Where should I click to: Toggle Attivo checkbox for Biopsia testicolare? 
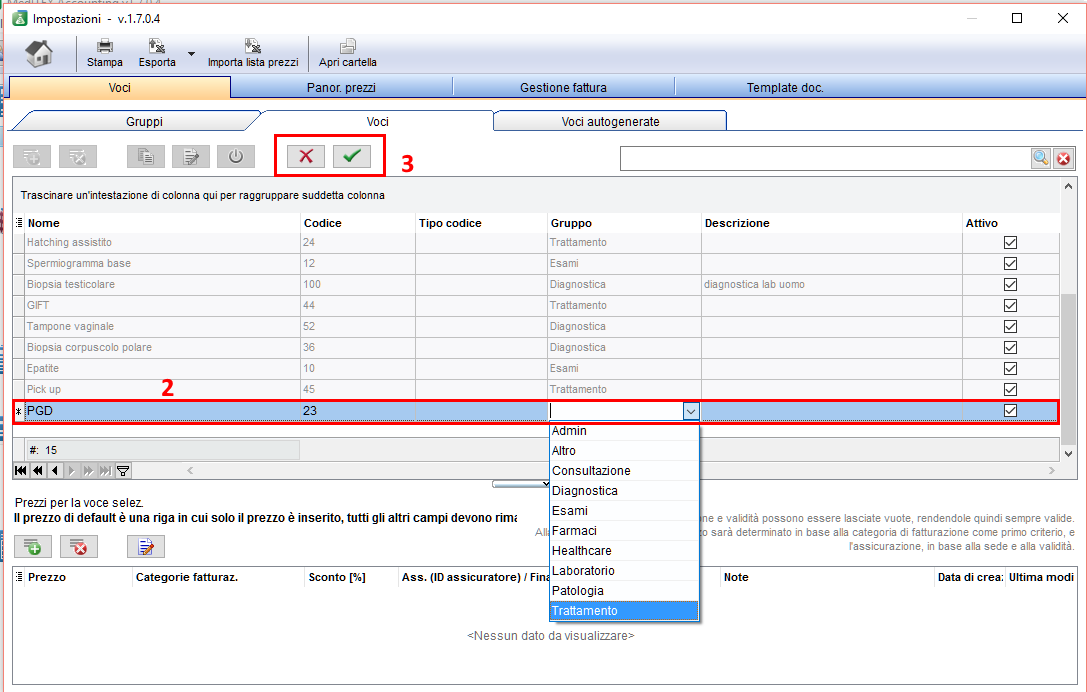point(1010,284)
